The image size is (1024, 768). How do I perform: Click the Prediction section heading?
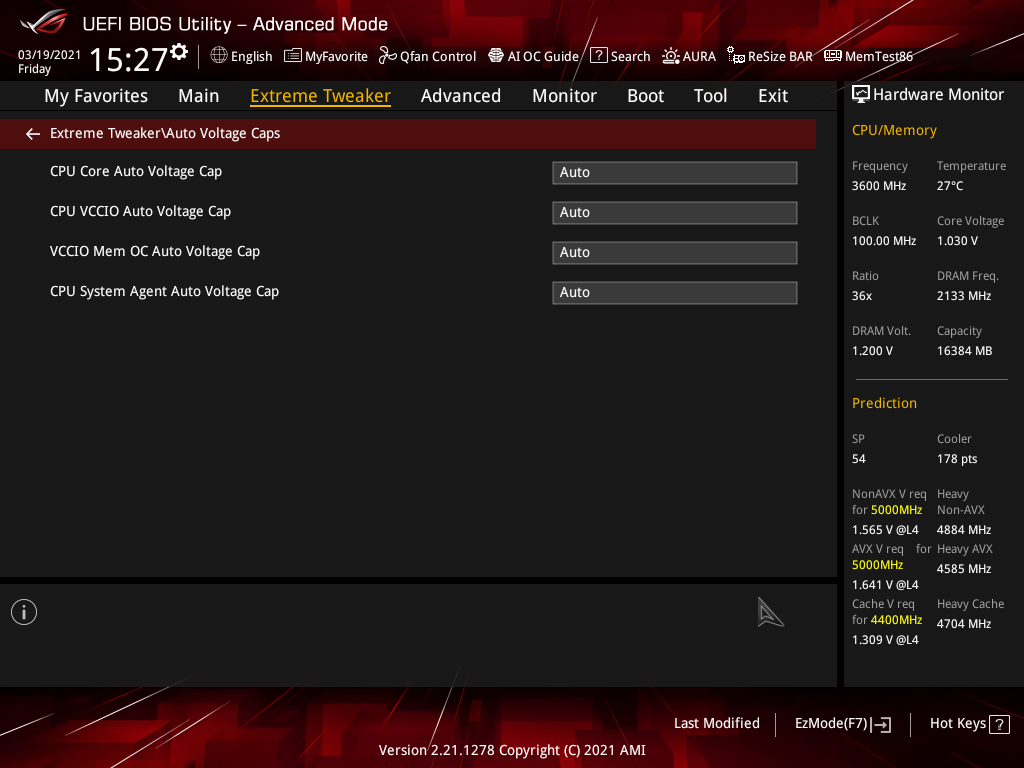pyautogui.click(x=884, y=403)
